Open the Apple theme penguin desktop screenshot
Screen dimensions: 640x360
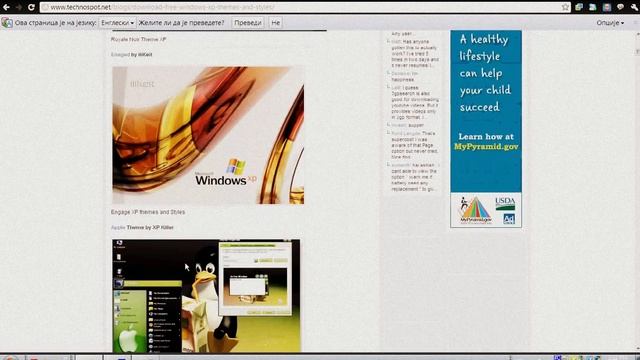[x=206, y=296]
